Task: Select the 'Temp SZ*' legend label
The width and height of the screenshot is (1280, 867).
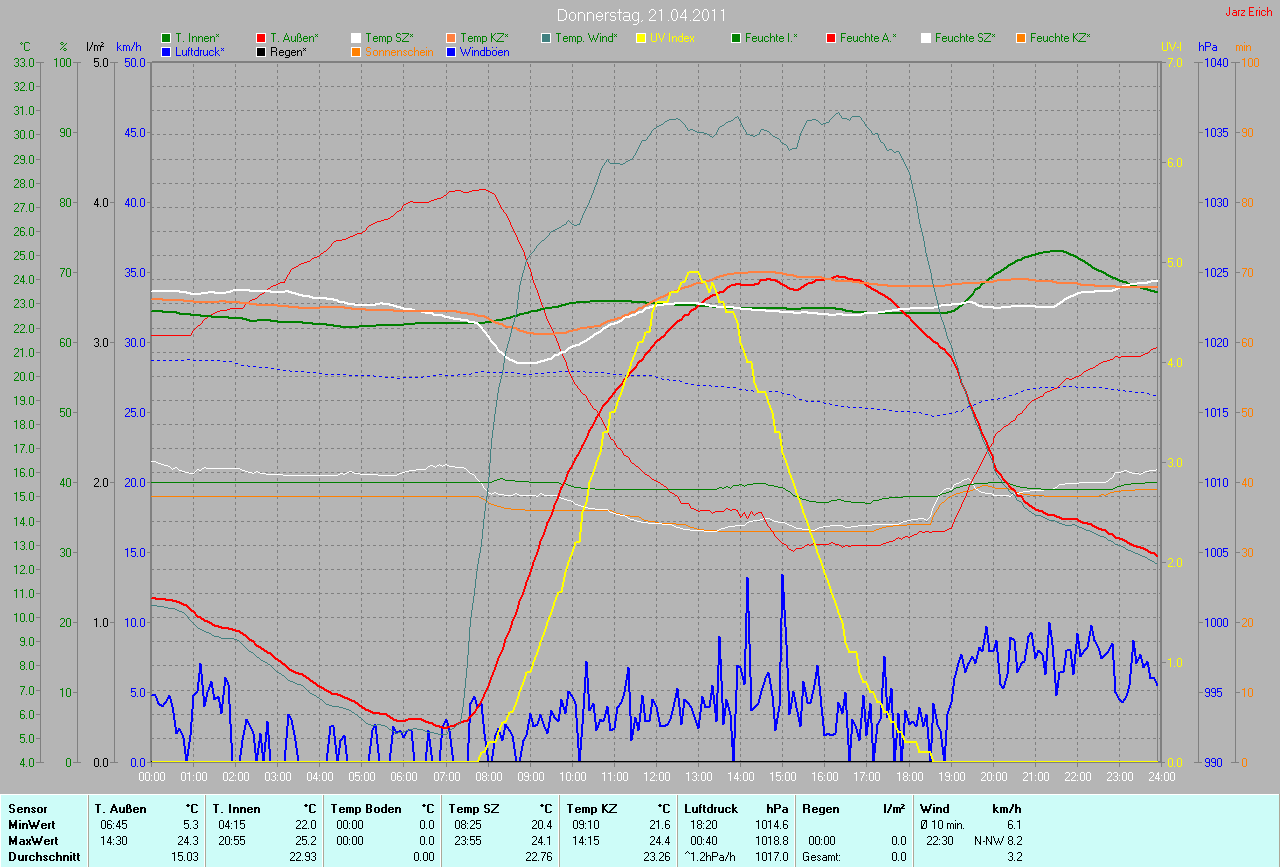Action: 389,37
